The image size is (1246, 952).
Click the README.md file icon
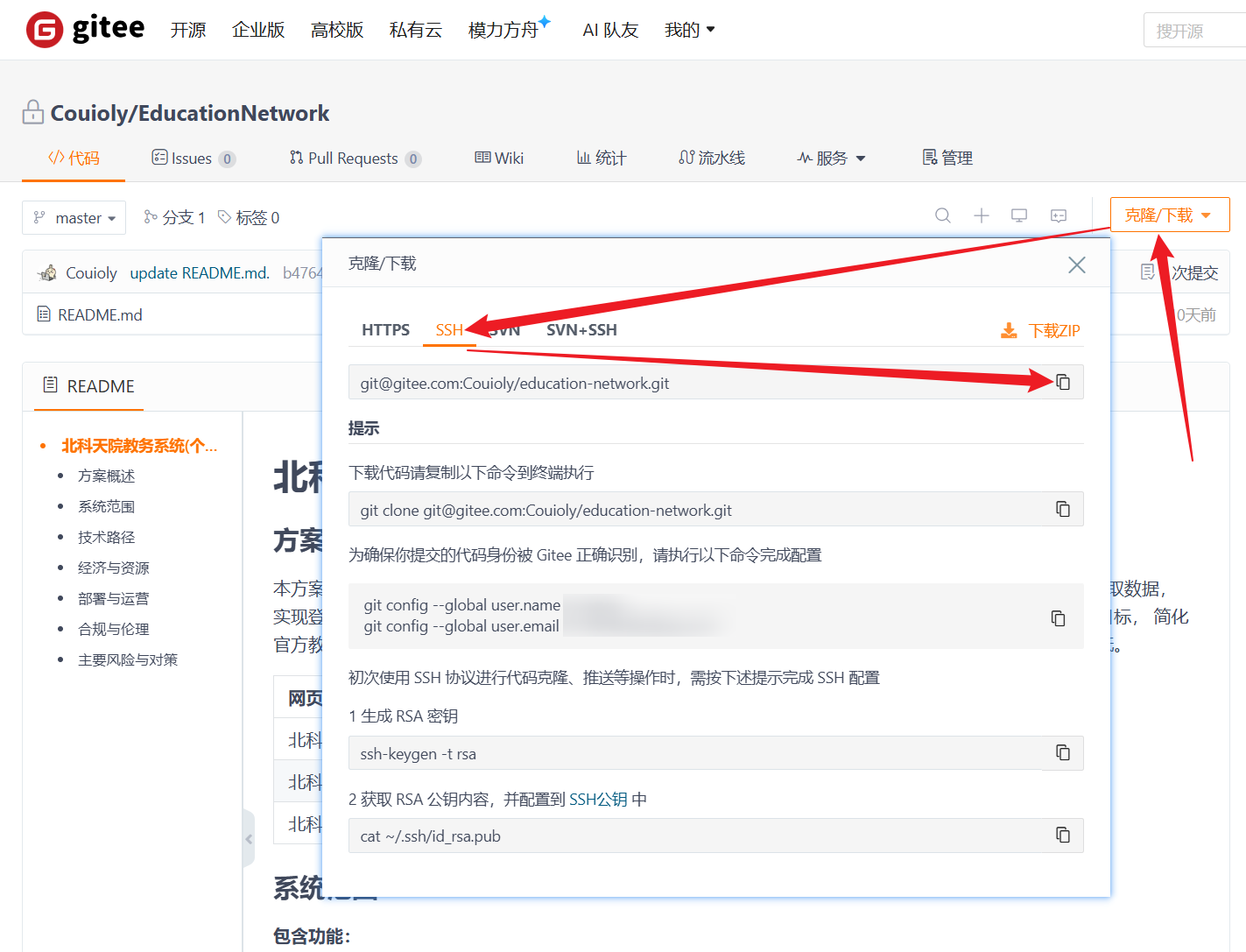click(x=44, y=314)
